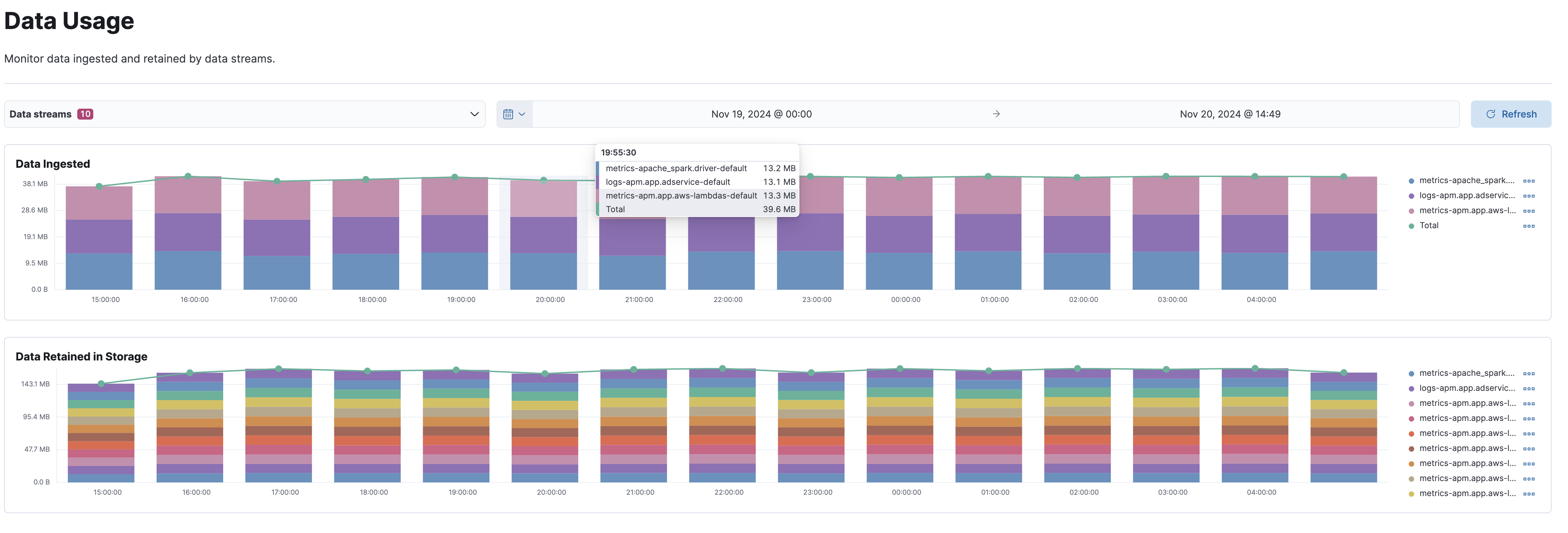Toggle metrics-apache_spark series in Data Ingested legend
The height and width of the screenshot is (533, 1568).
(1466, 181)
